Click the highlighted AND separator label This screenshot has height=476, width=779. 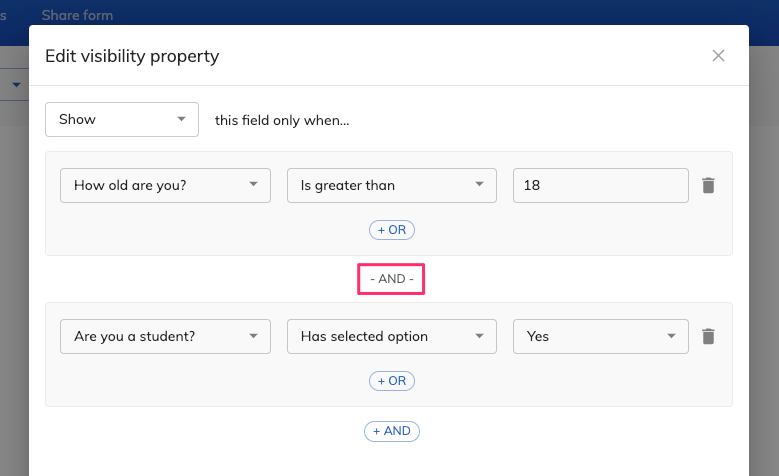[x=391, y=279]
